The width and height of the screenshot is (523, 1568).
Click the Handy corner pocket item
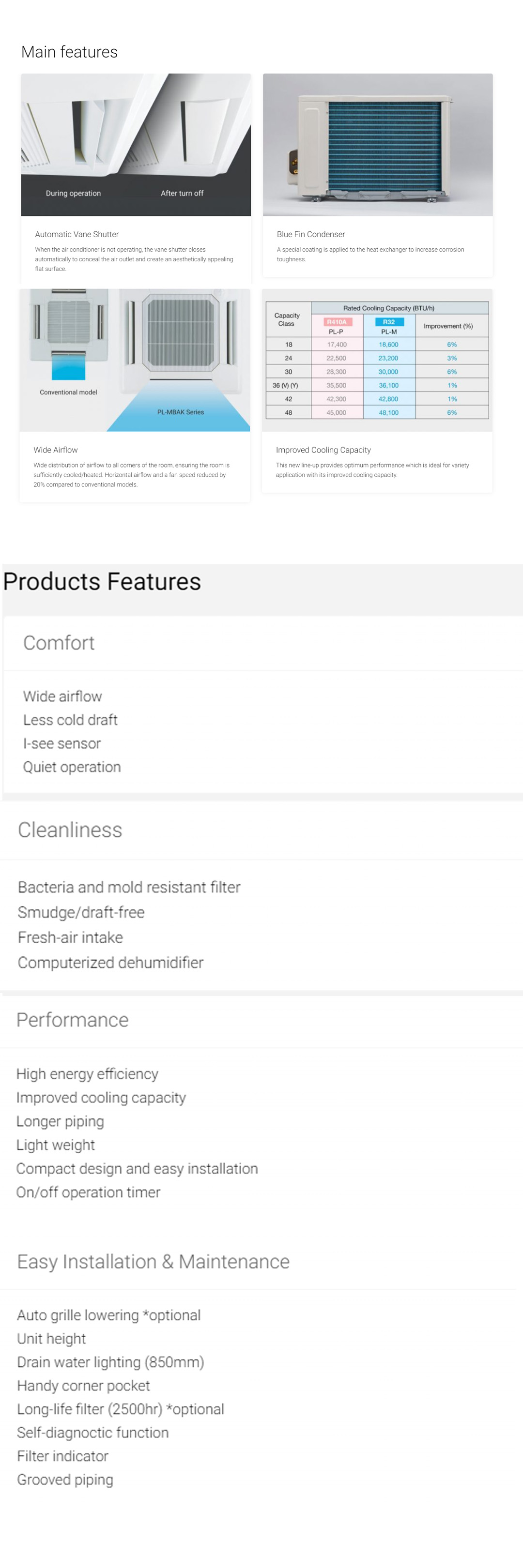83,1386
